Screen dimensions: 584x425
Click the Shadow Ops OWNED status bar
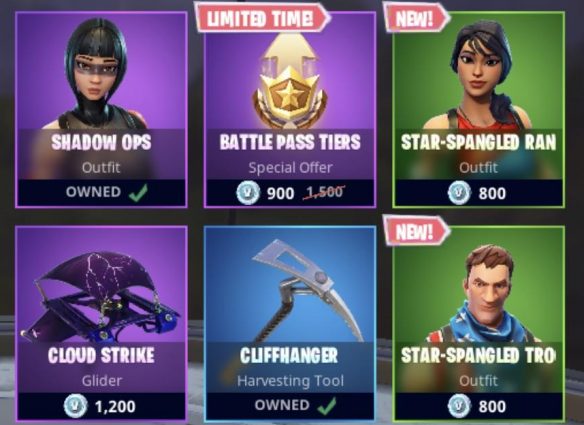coord(101,193)
